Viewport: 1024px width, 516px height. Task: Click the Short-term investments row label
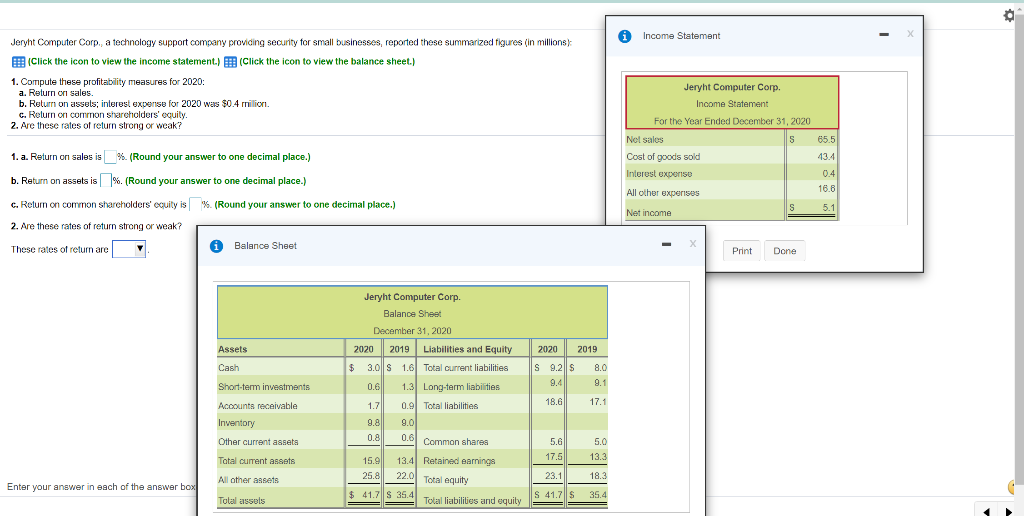(x=264, y=387)
